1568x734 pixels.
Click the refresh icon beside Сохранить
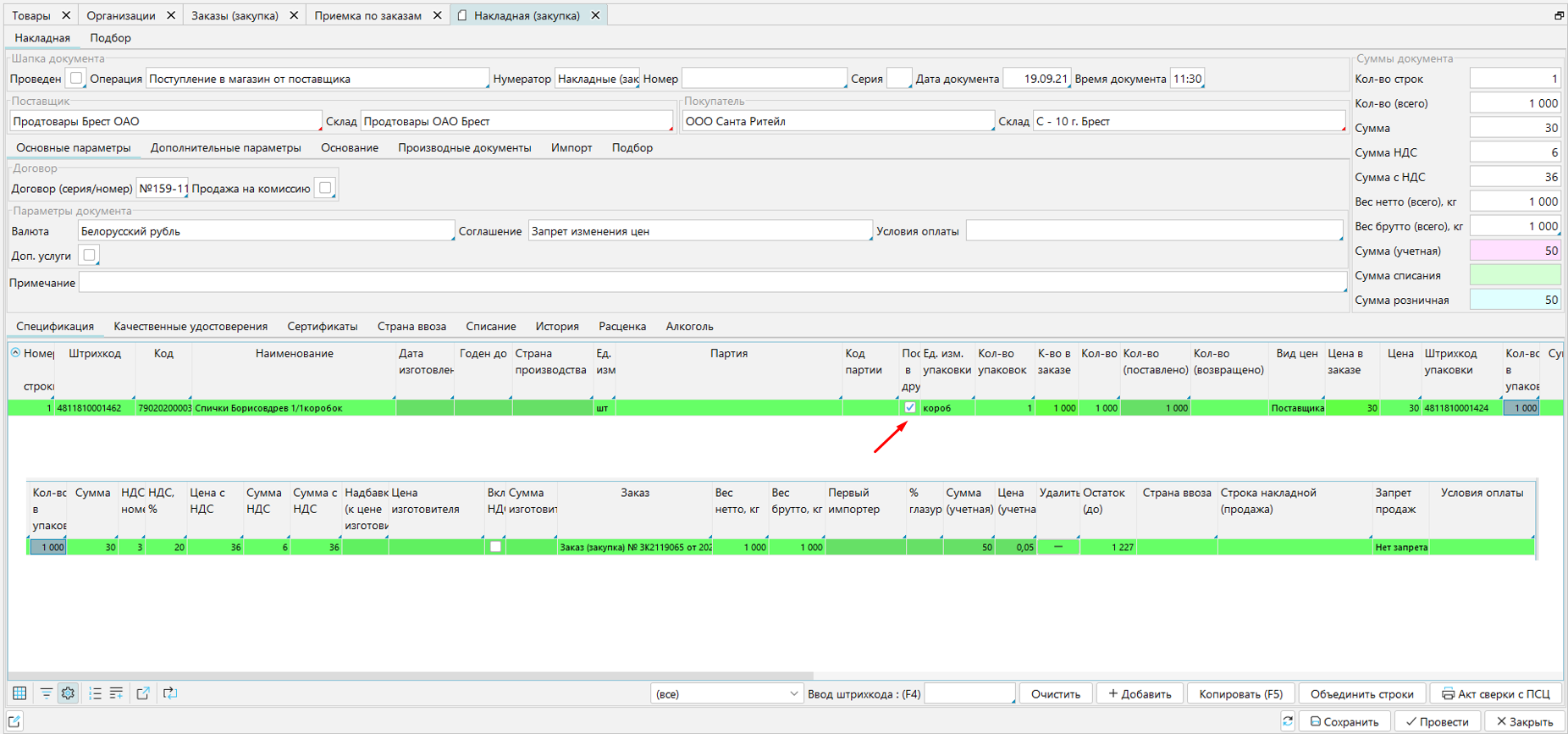click(x=1288, y=721)
